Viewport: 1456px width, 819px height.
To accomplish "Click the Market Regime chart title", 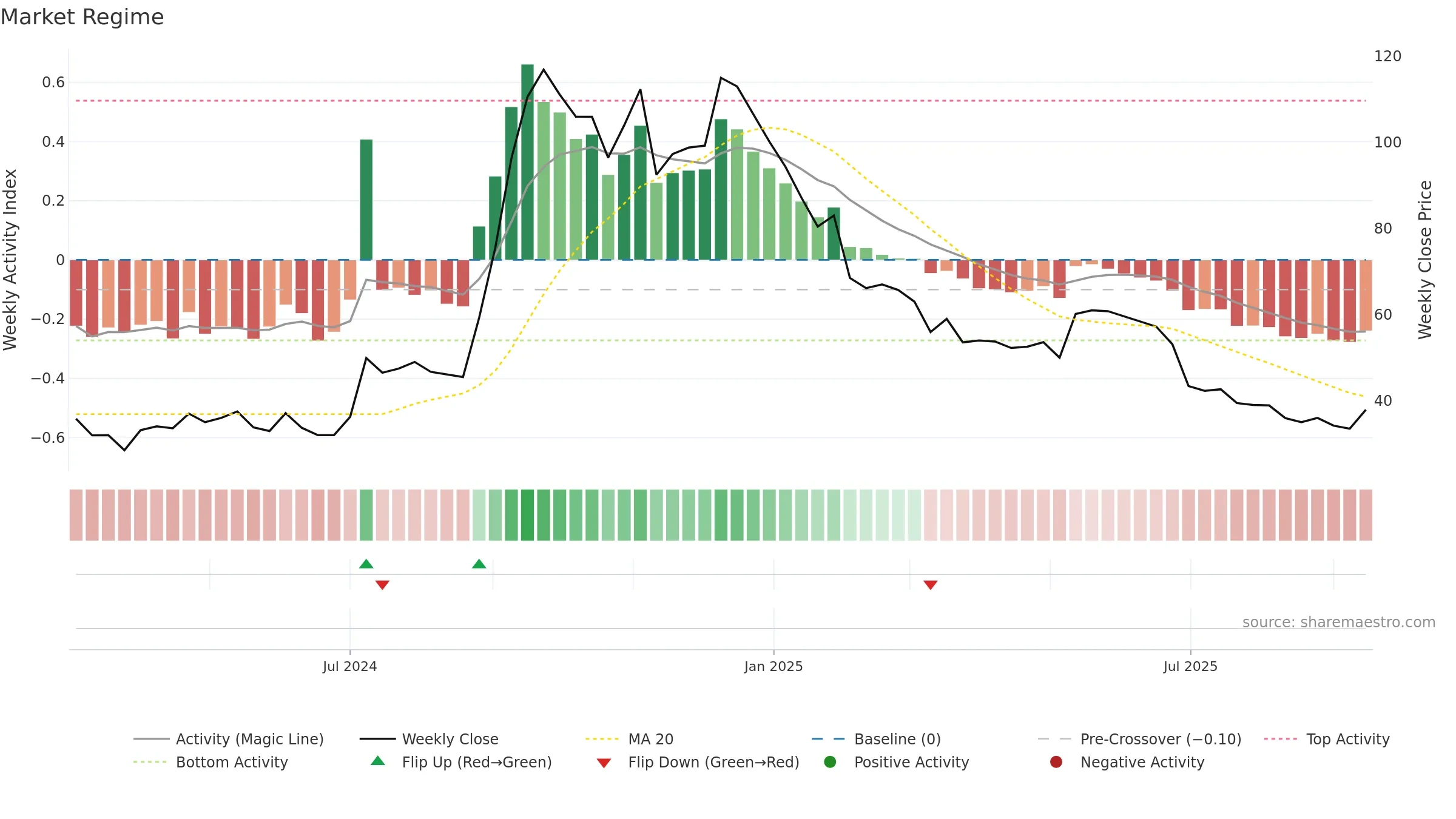I will tap(82, 17).
